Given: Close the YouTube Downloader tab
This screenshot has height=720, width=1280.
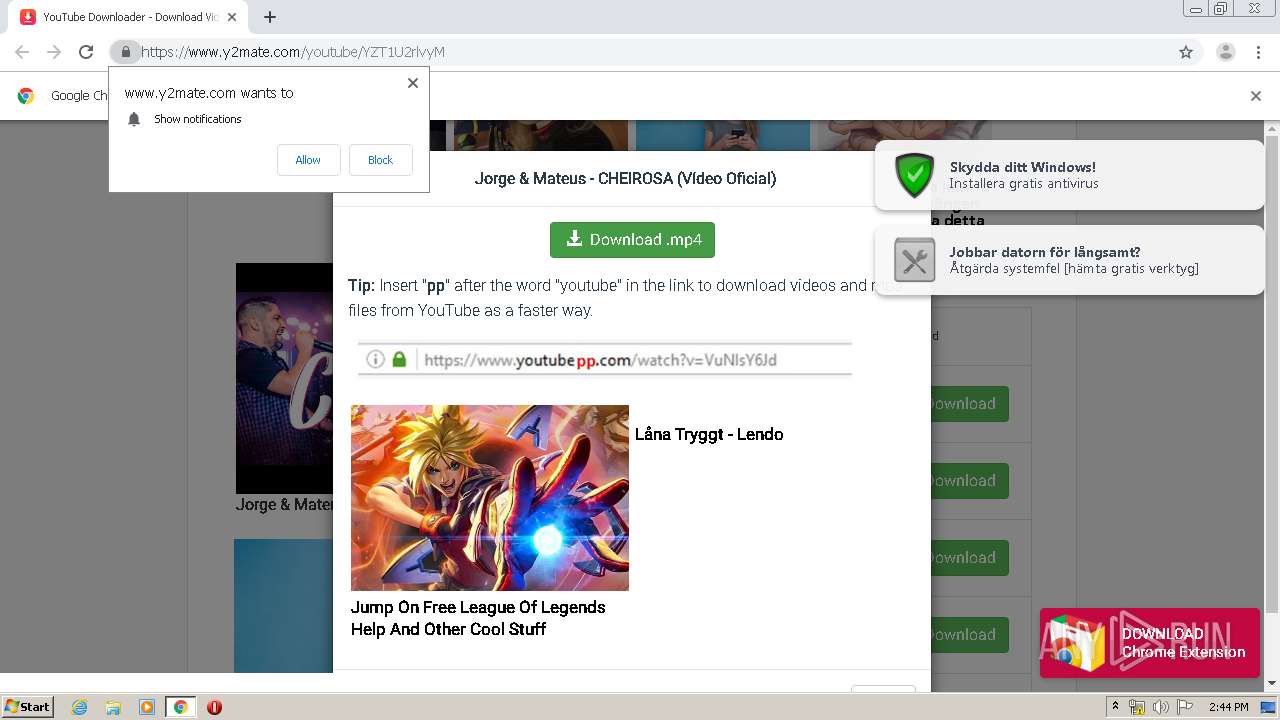Looking at the screenshot, I should pos(232,17).
